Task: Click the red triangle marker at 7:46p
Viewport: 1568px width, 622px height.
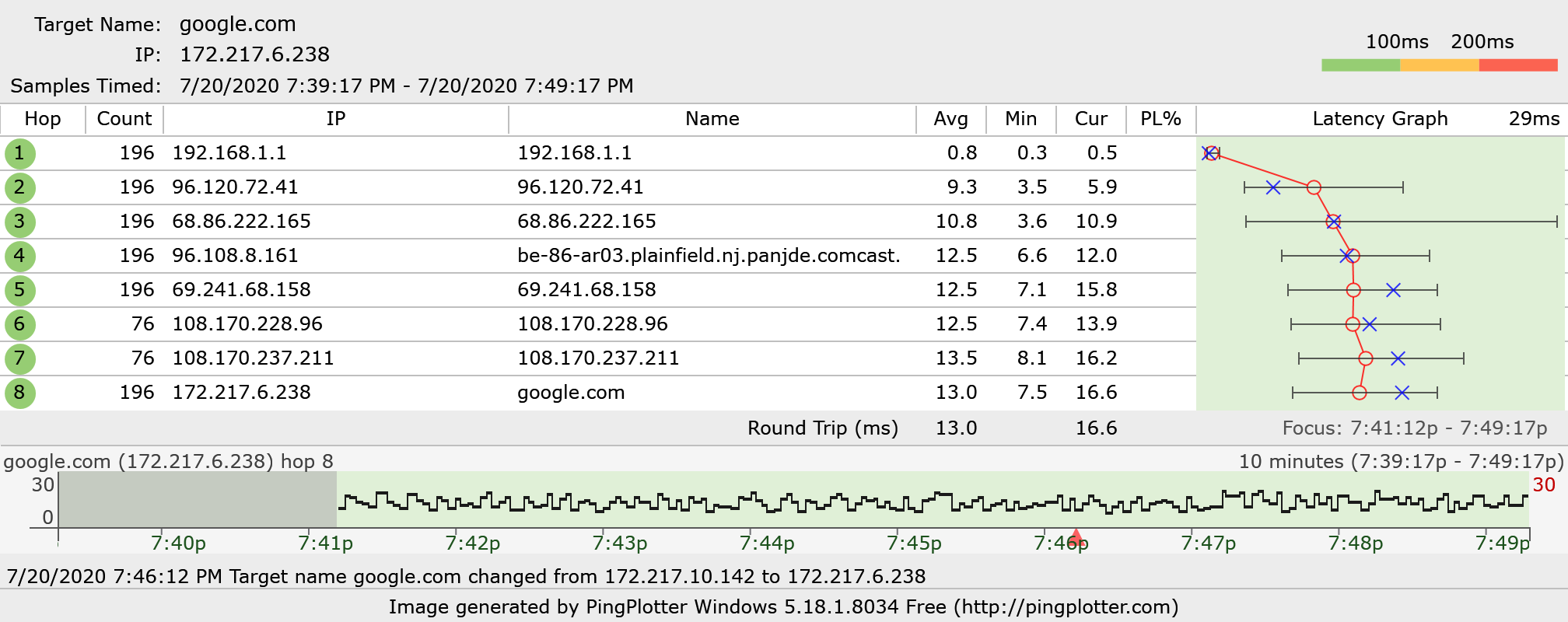Action: tap(1076, 536)
